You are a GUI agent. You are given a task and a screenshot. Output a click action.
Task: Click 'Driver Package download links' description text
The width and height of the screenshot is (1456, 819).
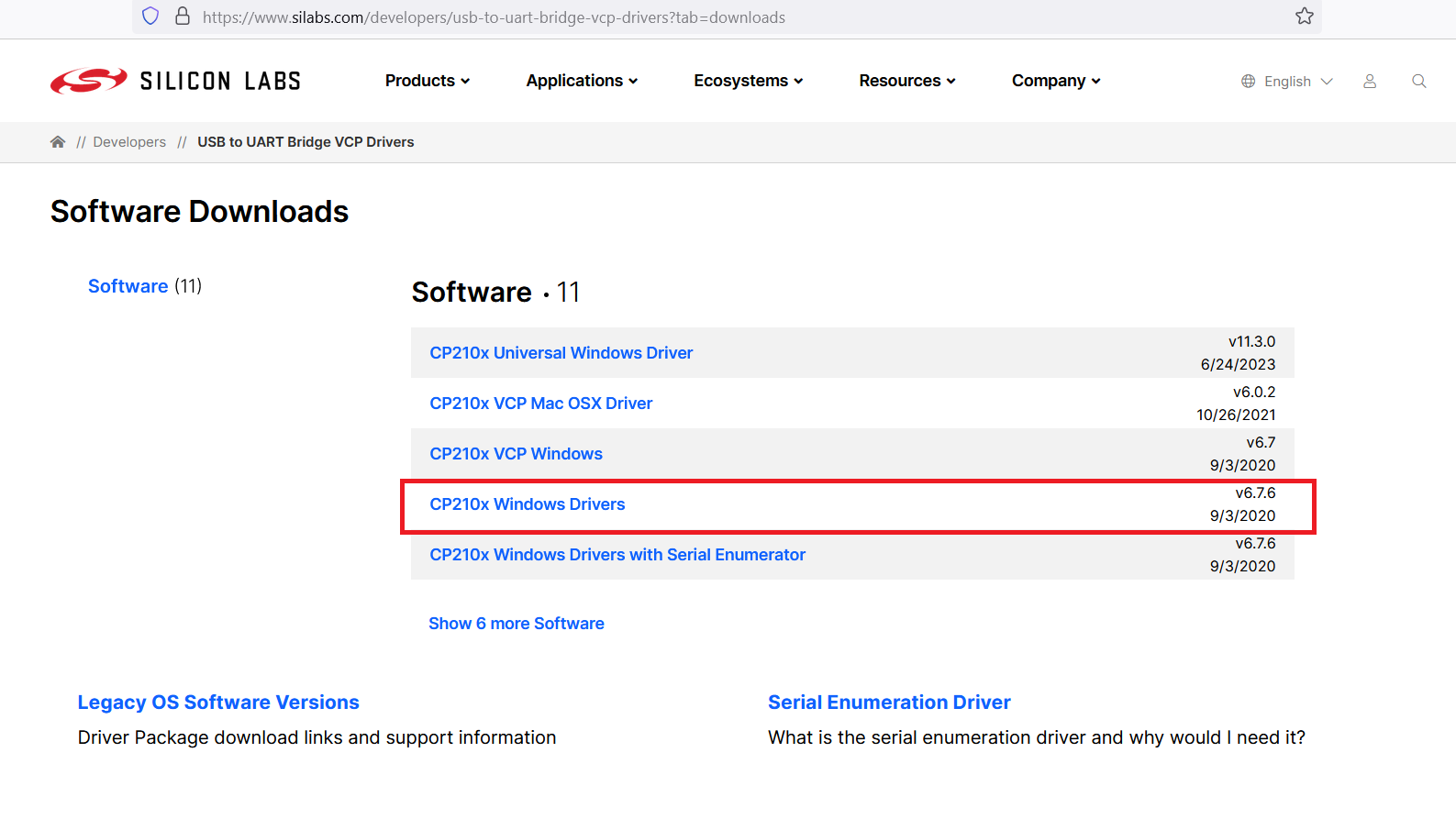tap(317, 737)
